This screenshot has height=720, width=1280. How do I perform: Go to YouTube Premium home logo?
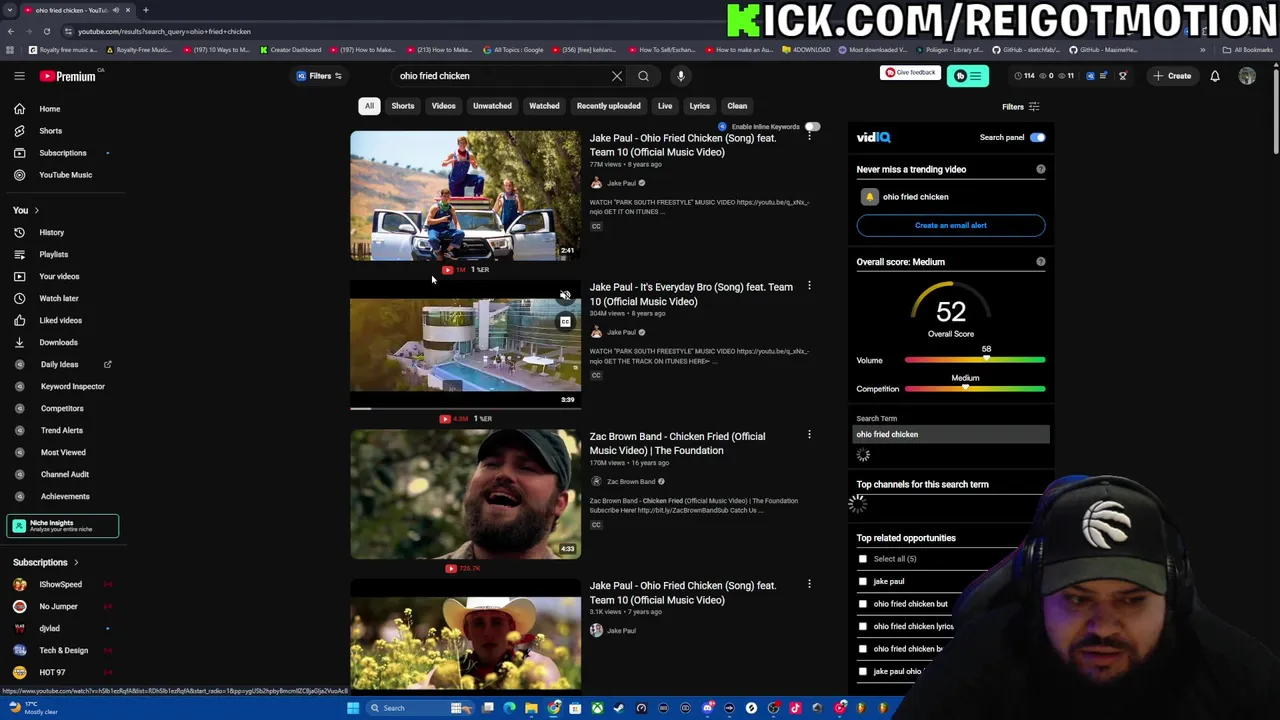[x=68, y=76]
